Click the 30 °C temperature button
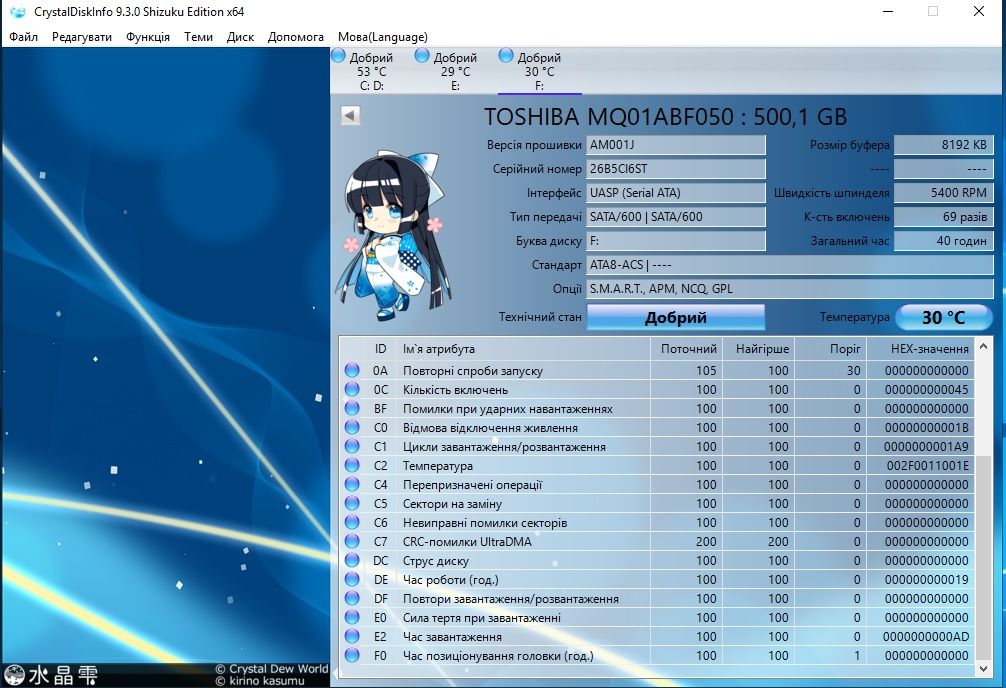This screenshot has width=1006, height=688. point(943,317)
